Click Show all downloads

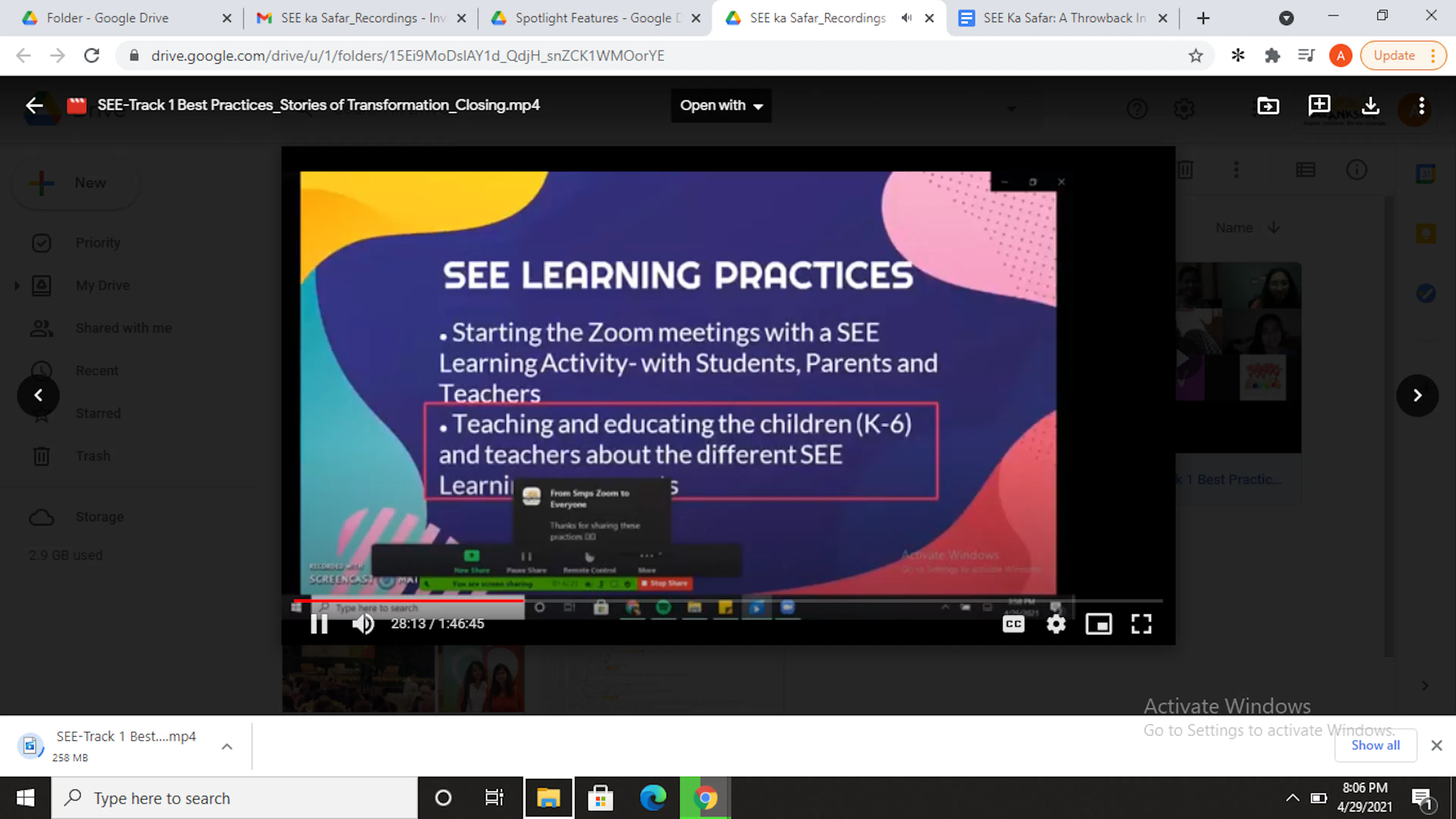[x=1375, y=745]
